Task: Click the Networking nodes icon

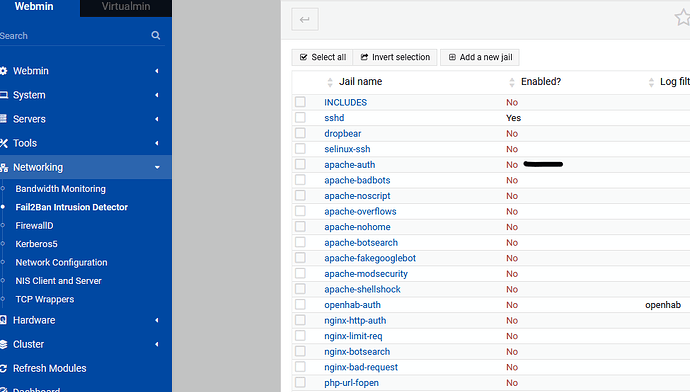Action: [4, 167]
